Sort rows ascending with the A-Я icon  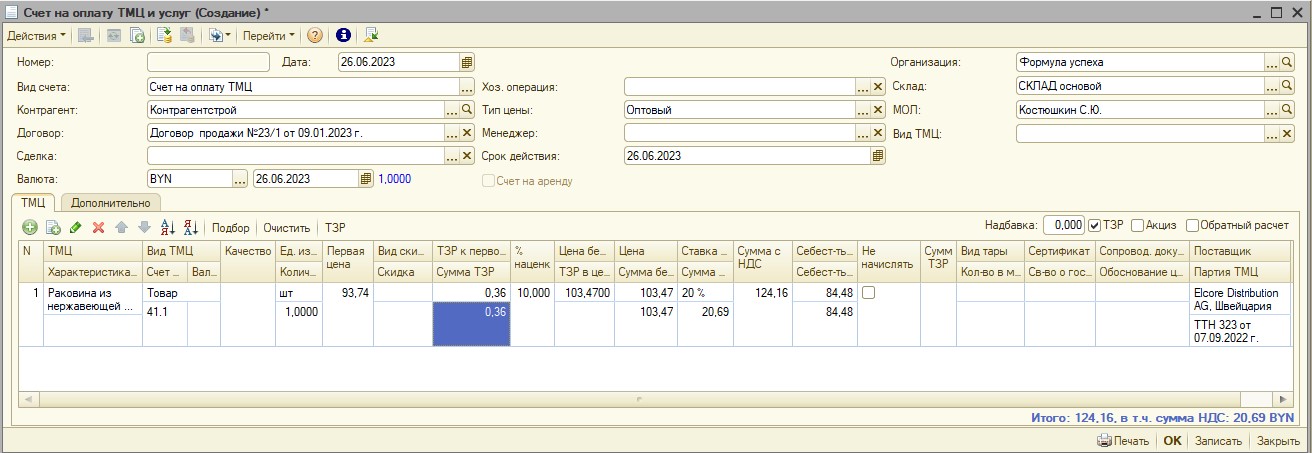click(168, 227)
